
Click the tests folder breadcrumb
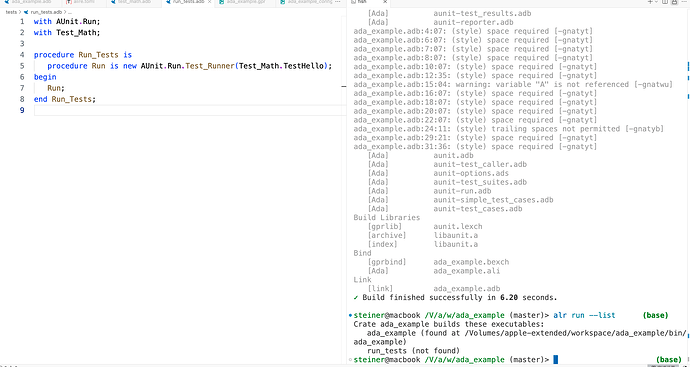pos(11,12)
